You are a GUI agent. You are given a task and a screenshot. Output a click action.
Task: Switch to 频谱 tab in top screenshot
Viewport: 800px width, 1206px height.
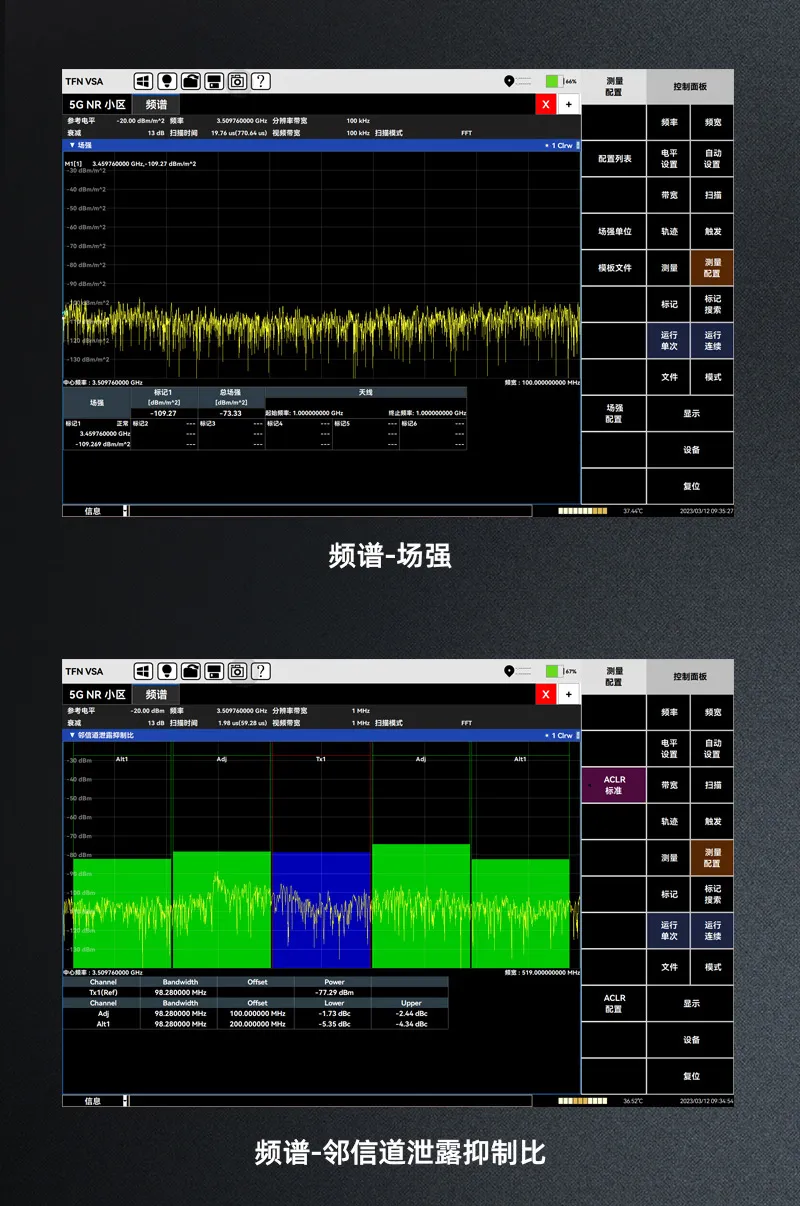tap(156, 105)
